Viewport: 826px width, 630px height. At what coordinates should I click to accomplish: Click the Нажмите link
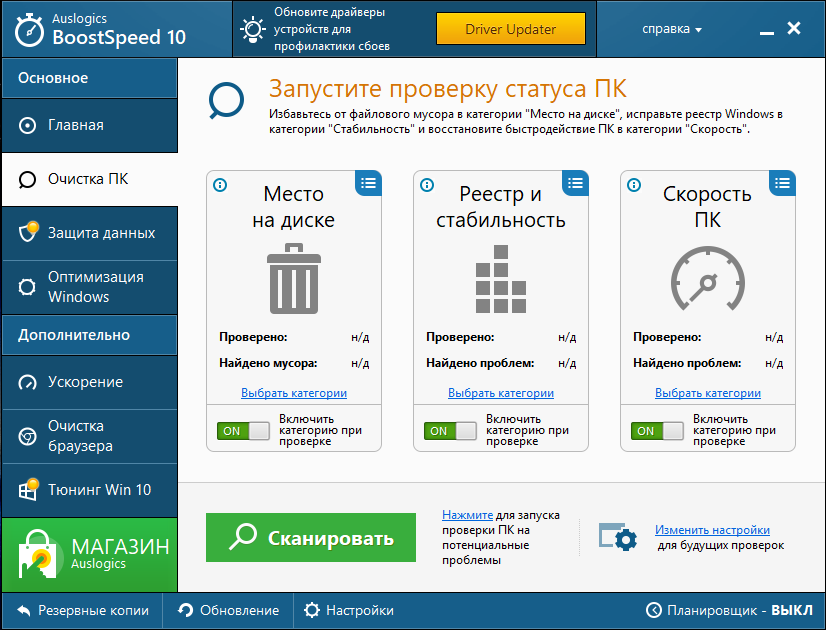click(x=467, y=515)
